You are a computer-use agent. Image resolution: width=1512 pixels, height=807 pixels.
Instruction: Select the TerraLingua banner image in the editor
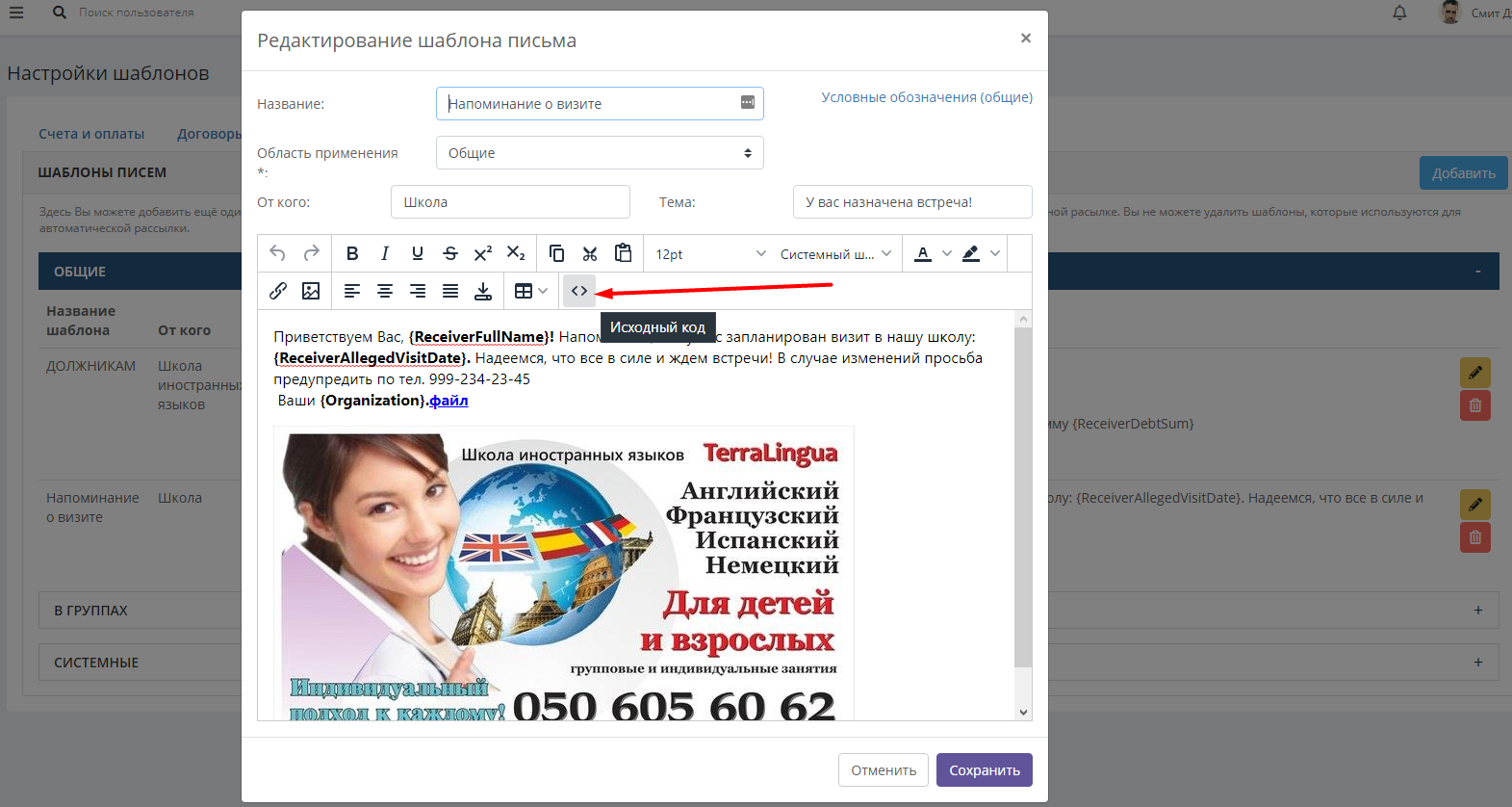[x=564, y=573]
